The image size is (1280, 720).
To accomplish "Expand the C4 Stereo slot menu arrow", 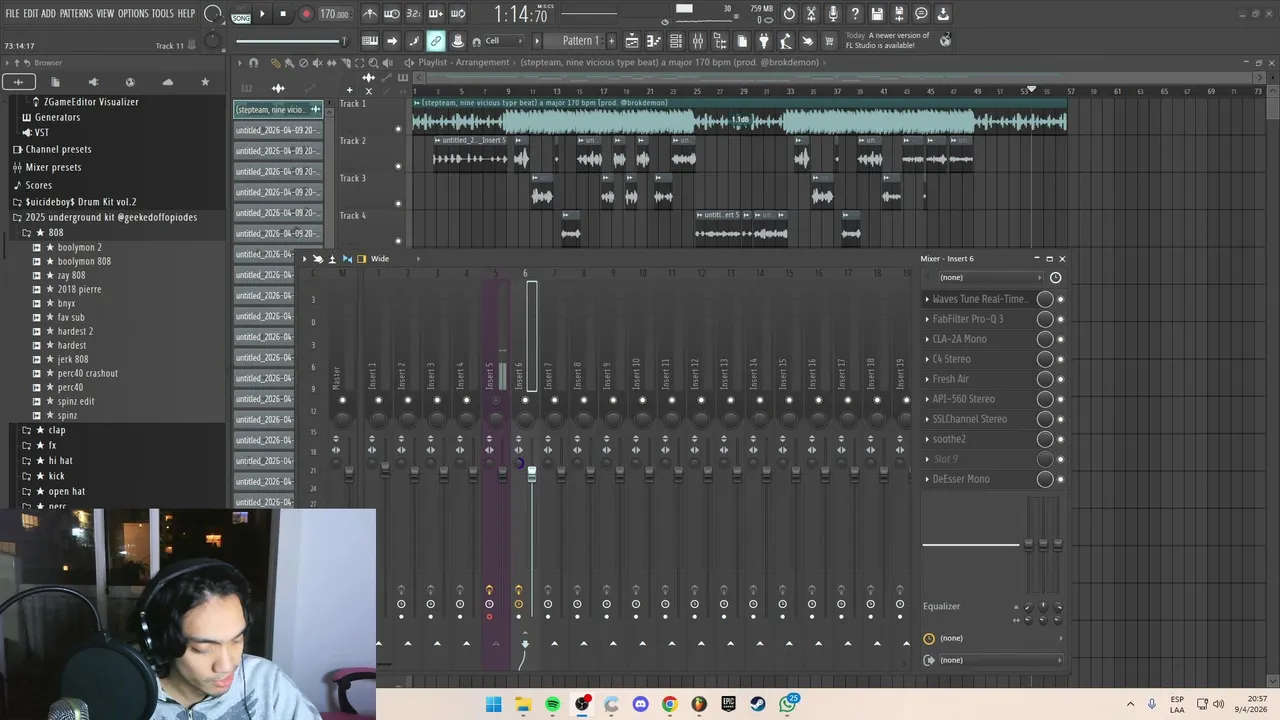I will point(927,359).
